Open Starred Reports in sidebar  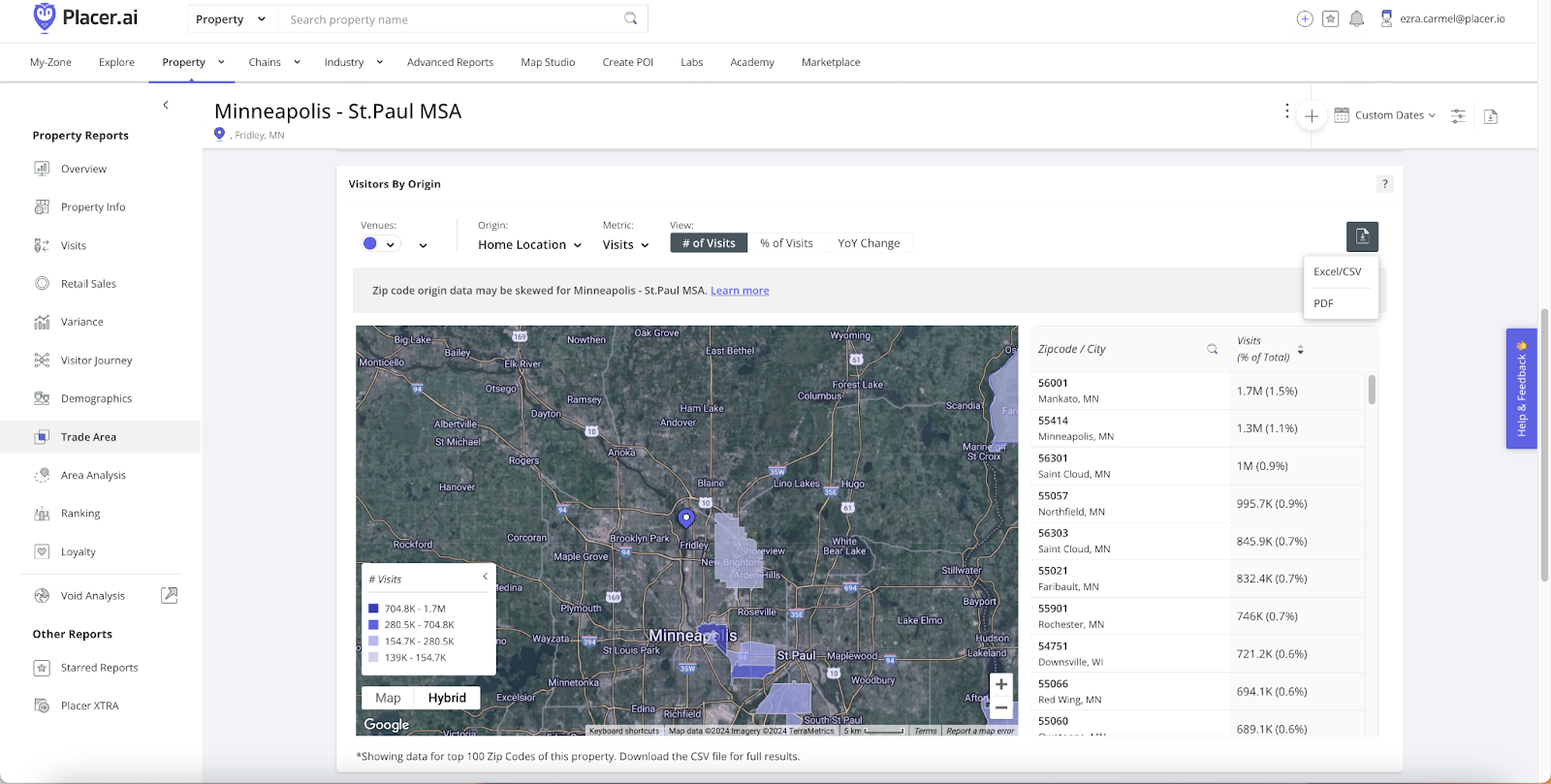pos(99,668)
